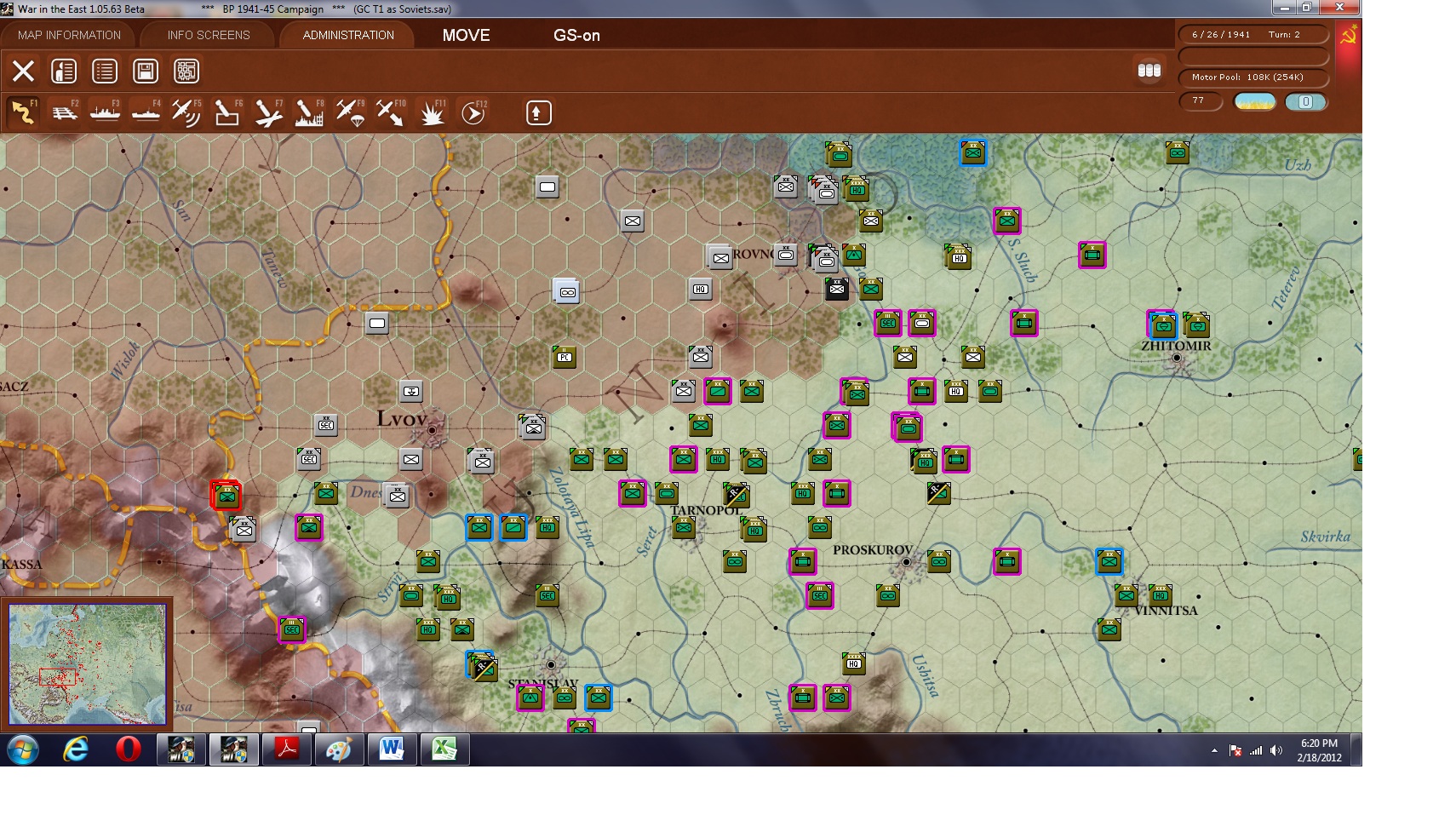Viewport: 1456px width, 821px height.
Task: Click the three-barrels icon
Action: click(1149, 71)
